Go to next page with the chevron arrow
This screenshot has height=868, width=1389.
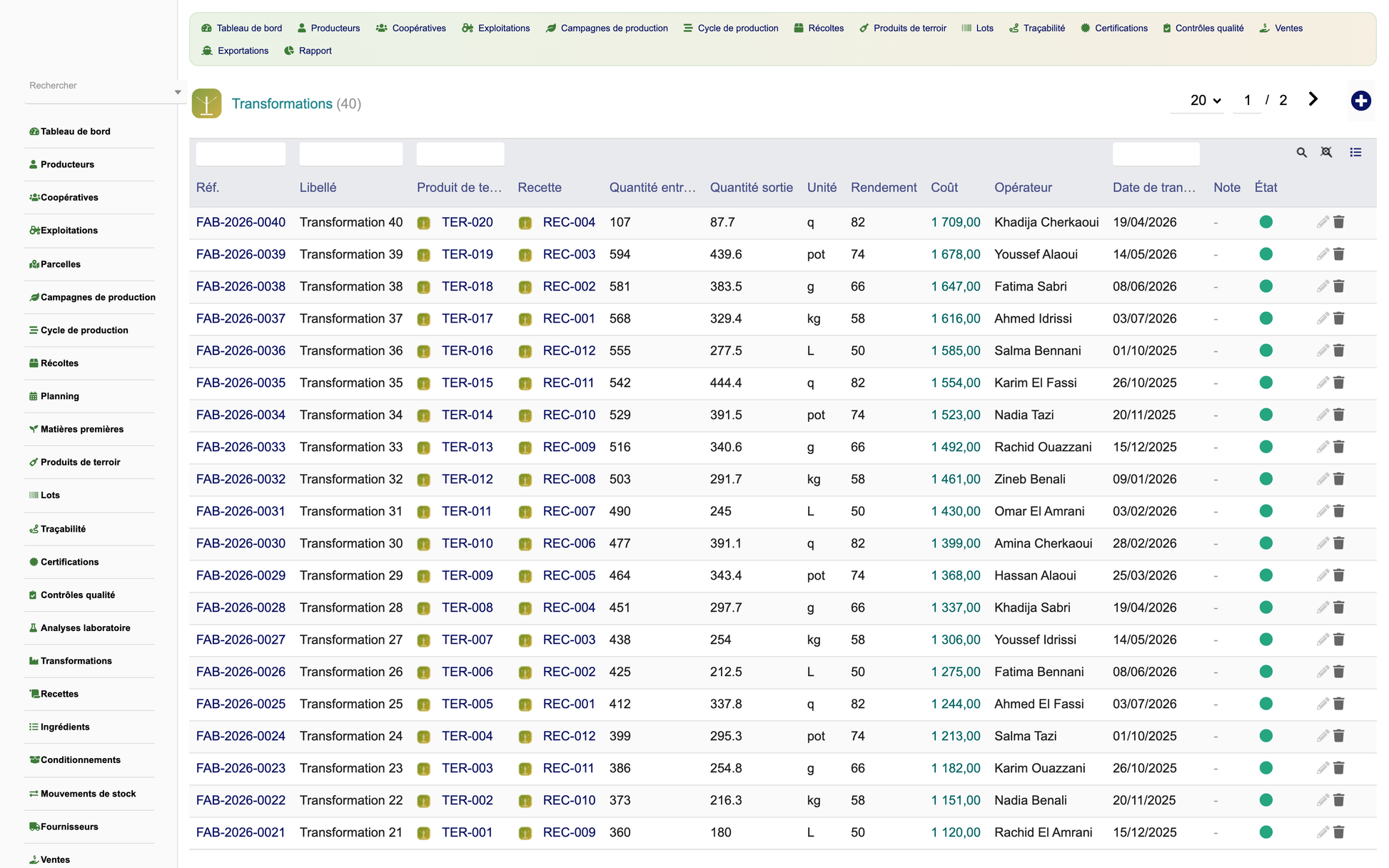coord(1313,99)
